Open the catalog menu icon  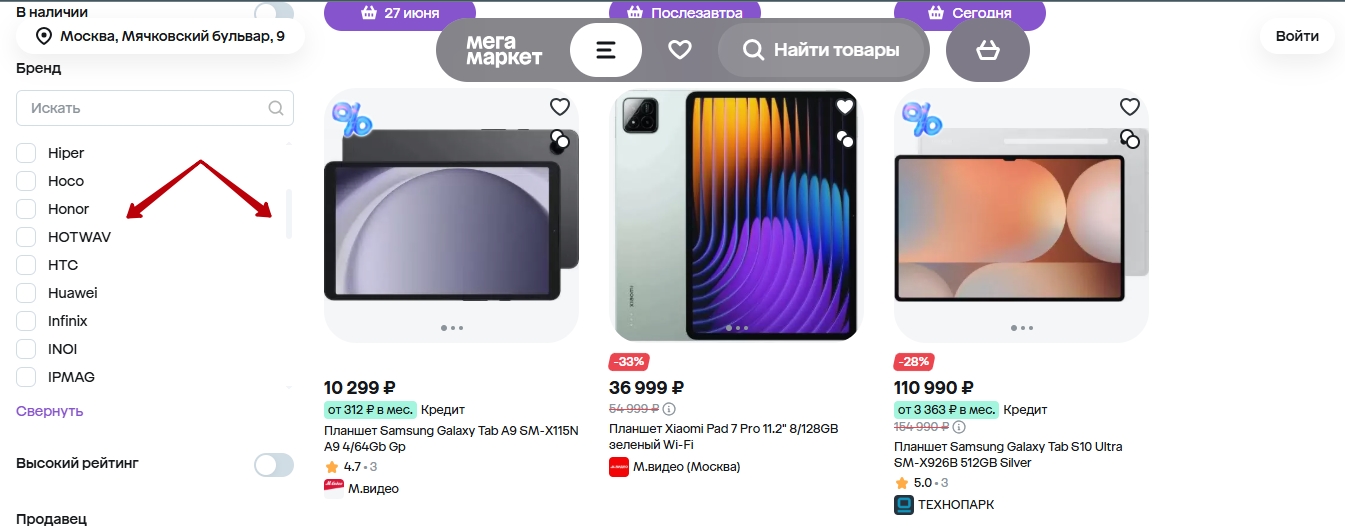coord(605,50)
